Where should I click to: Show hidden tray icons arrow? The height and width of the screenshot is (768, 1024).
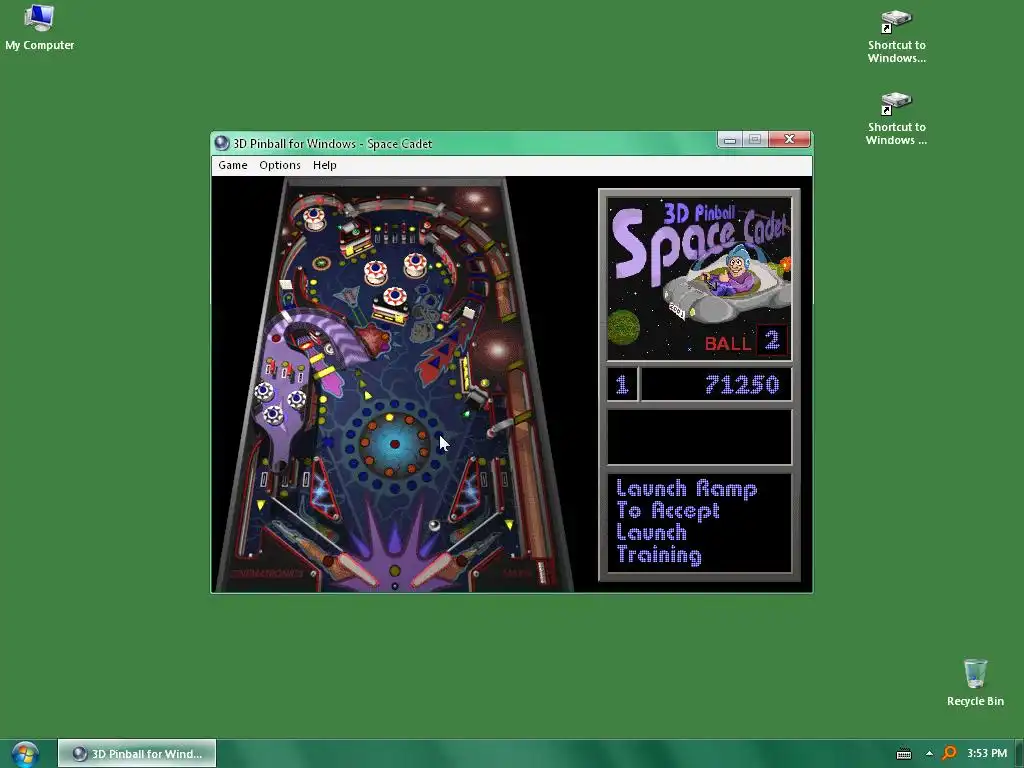pyautogui.click(x=929, y=754)
